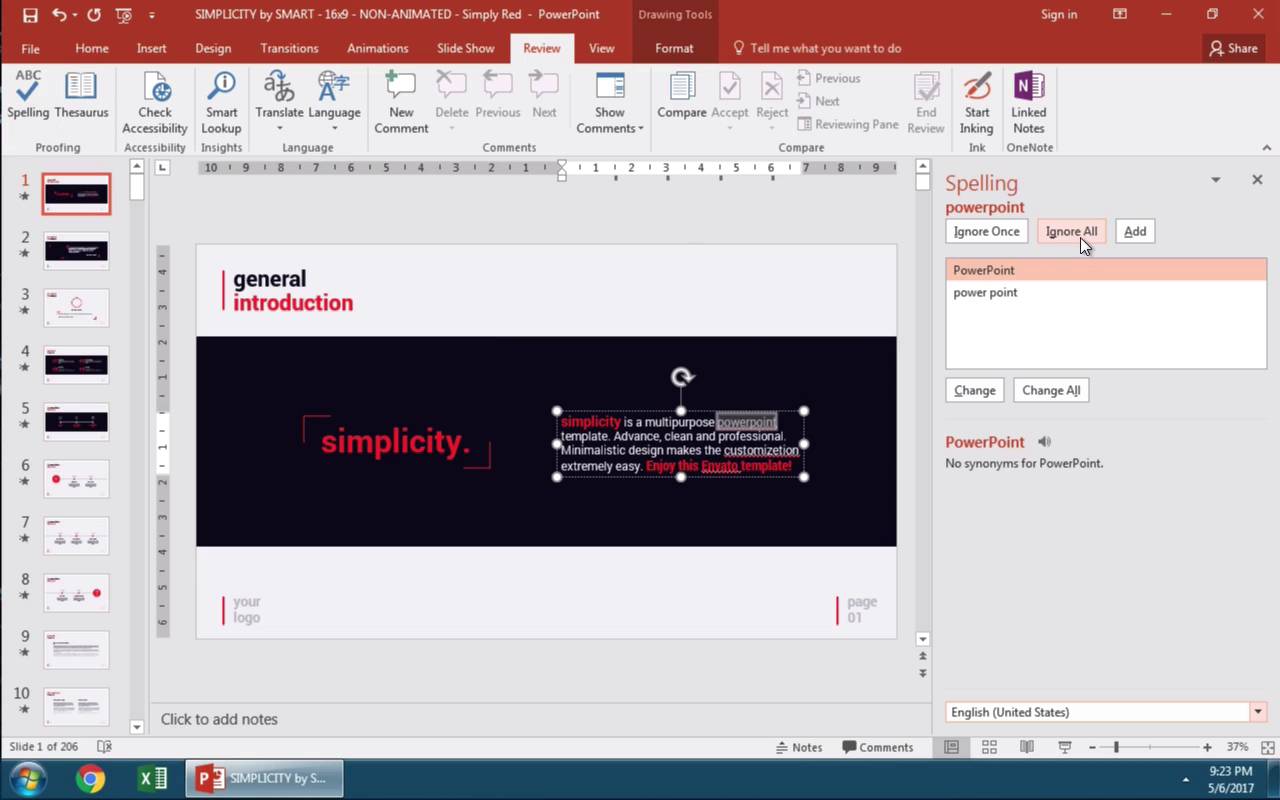Screen dimensions: 1280x800
Task: Switch to Normal view in status bar
Action: [951, 747]
